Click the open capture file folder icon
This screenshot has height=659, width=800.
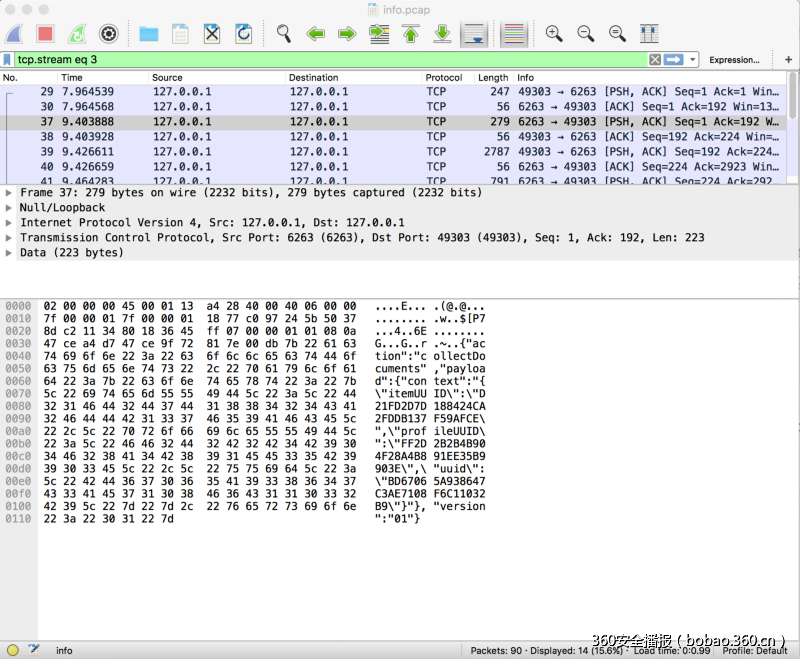click(x=149, y=34)
